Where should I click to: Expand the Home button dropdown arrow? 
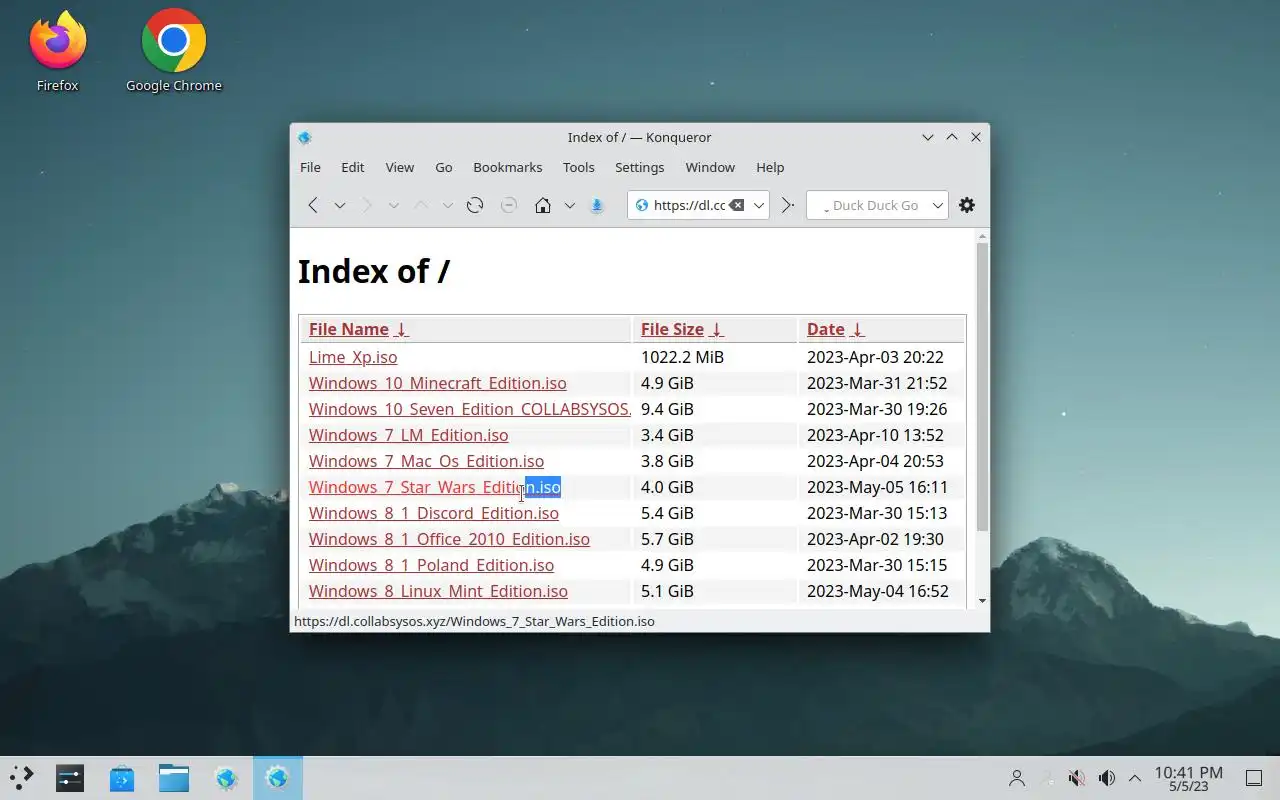pyautogui.click(x=570, y=205)
